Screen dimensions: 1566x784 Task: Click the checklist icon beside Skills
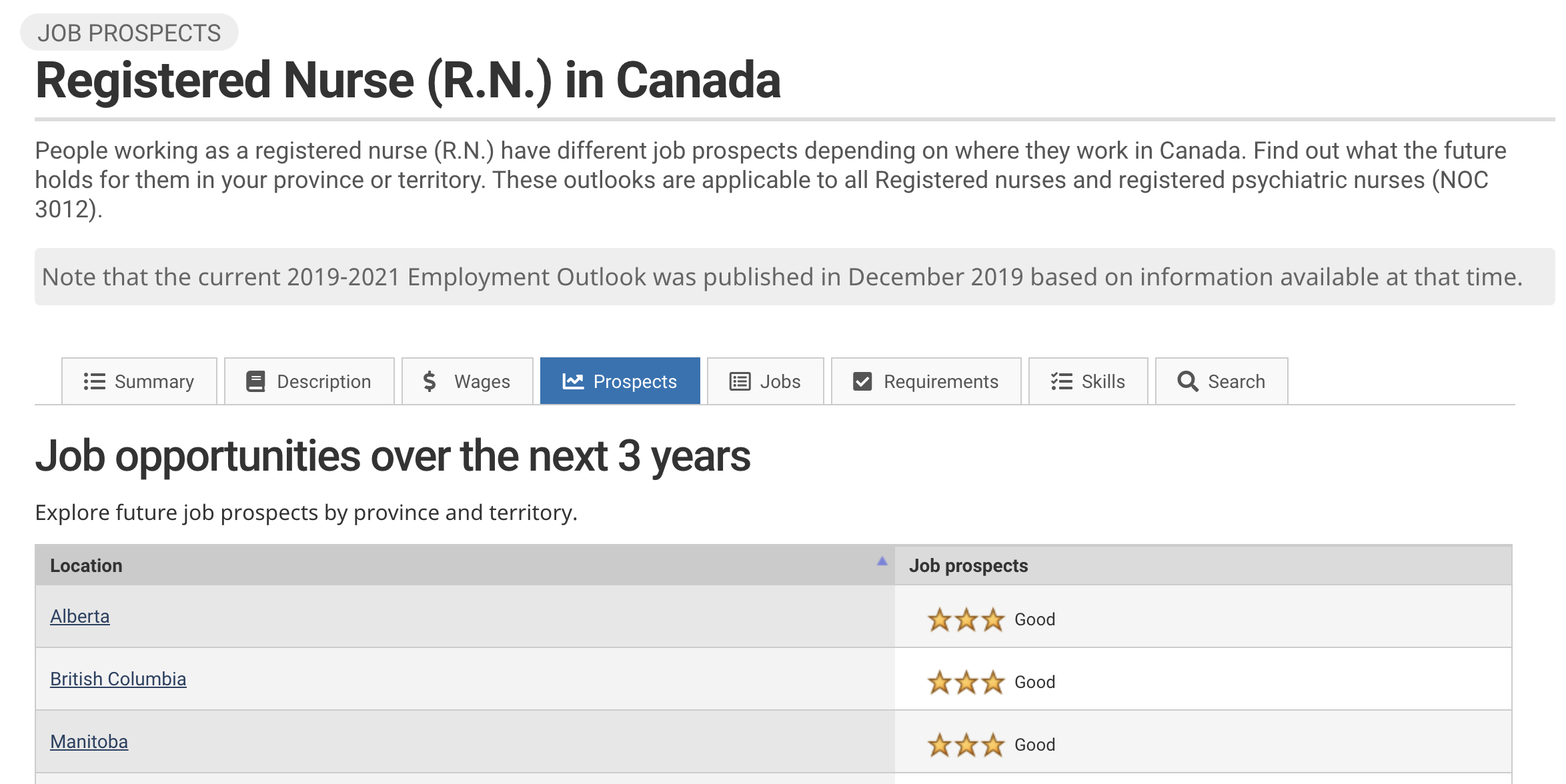pyautogui.click(x=1062, y=381)
